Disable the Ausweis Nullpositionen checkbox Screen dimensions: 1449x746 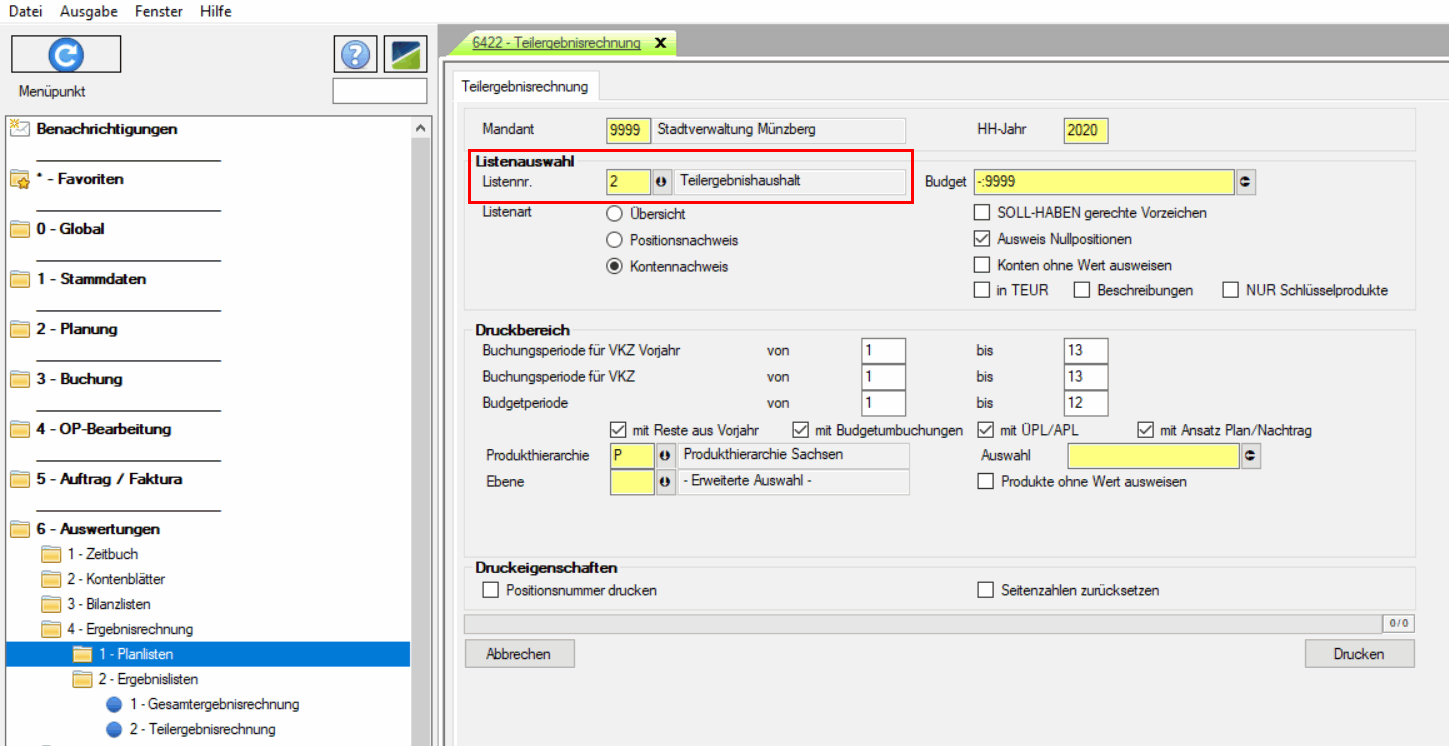tap(982, 239)
